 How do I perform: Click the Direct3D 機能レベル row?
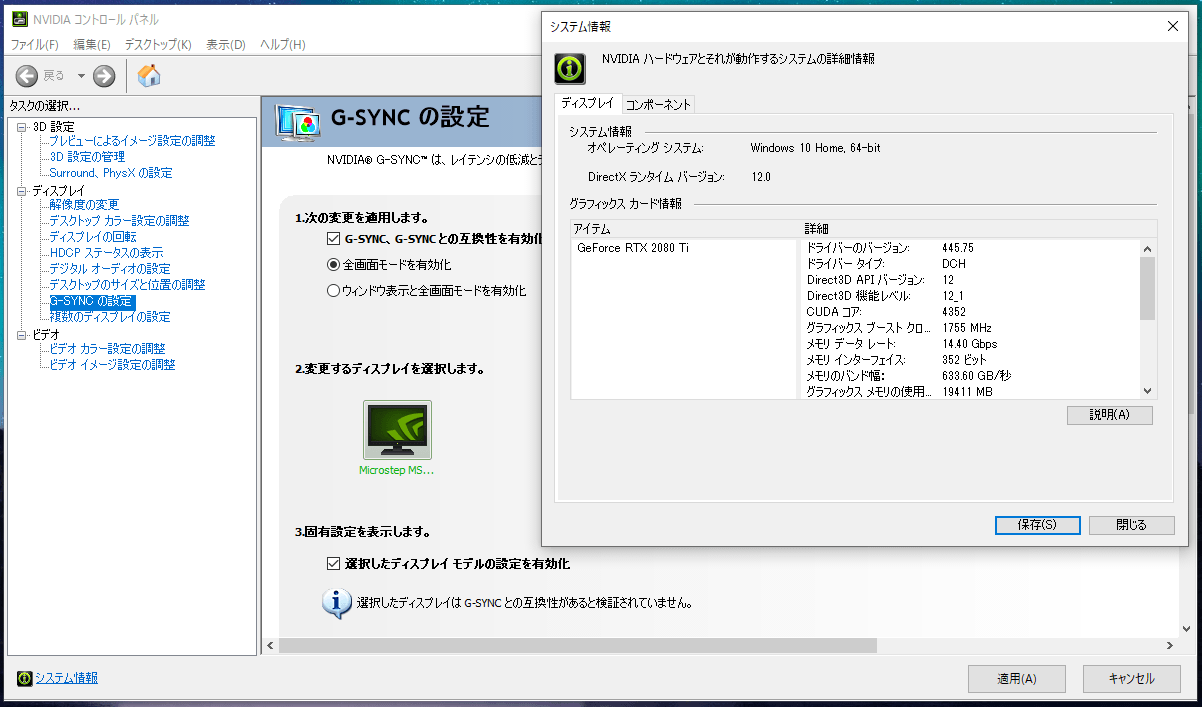coord(972,296)
